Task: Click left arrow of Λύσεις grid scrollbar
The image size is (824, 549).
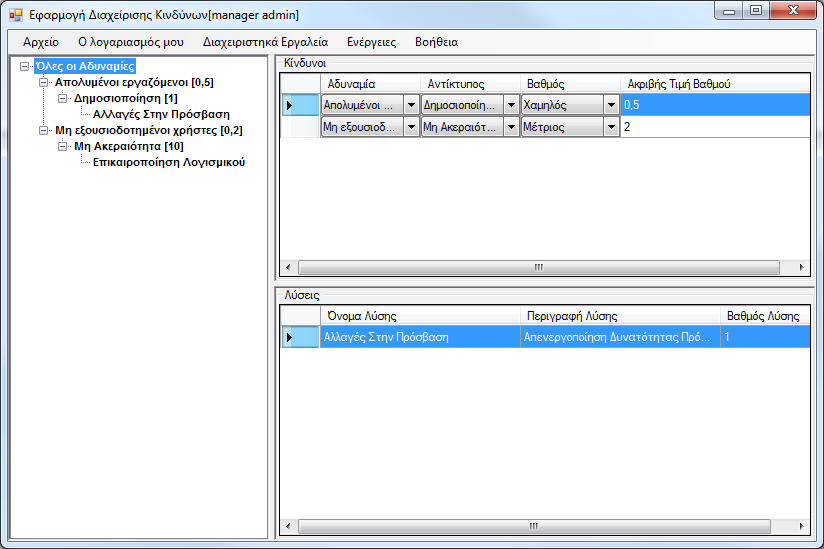Action: (288, 526)
